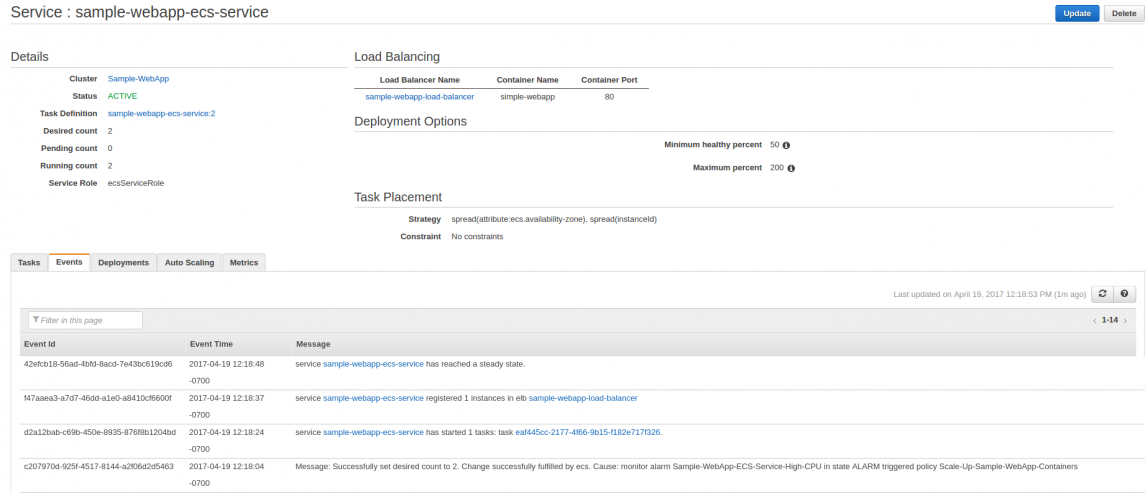1145x494 pixels.
Task: Click the Load Balancer Name column header
Action: [x=419, y=80]
